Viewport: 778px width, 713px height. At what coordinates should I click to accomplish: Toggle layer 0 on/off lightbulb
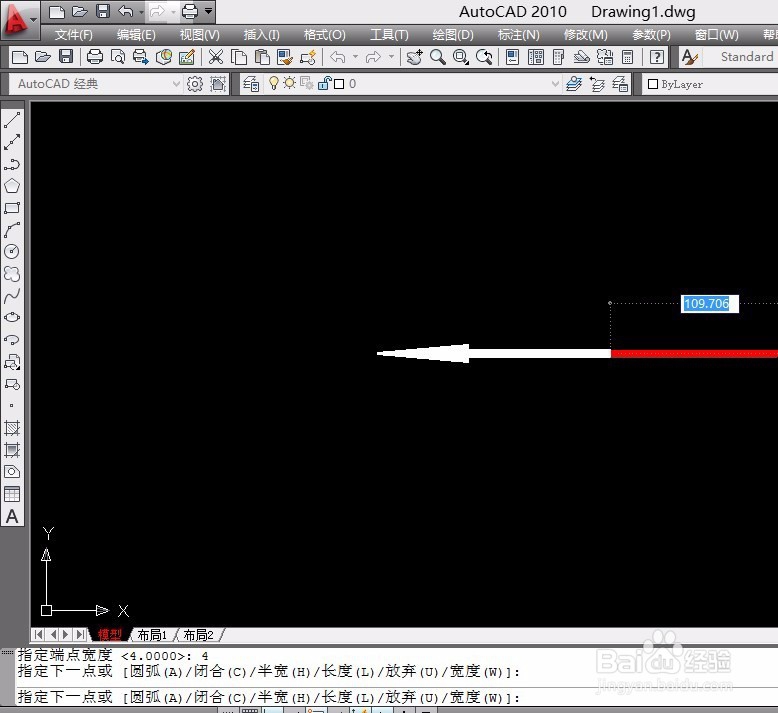(273, 83)
